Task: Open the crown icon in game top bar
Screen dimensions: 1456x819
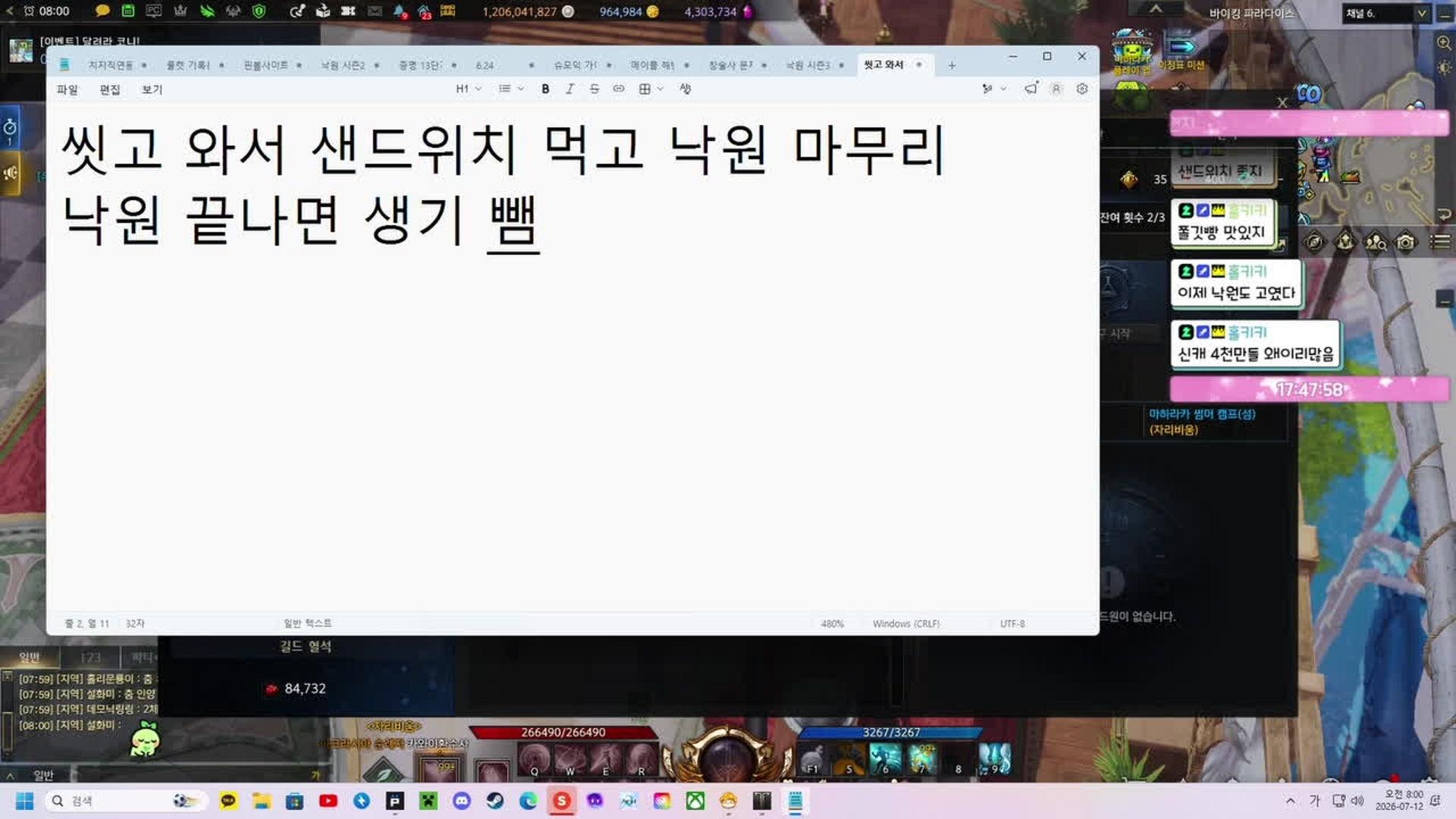Action: tap(180, 11)
